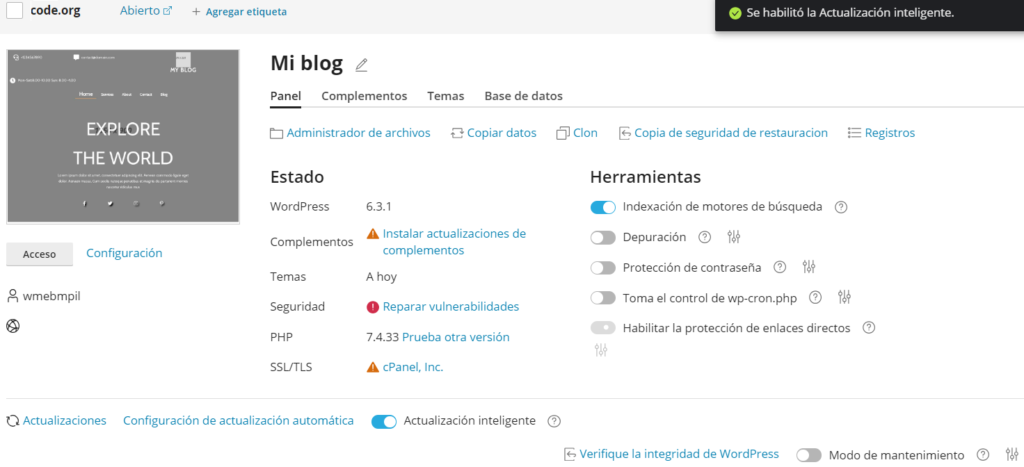Switch to the Complementos tab
Screen dimensions: 1024x467
(364, 96)
